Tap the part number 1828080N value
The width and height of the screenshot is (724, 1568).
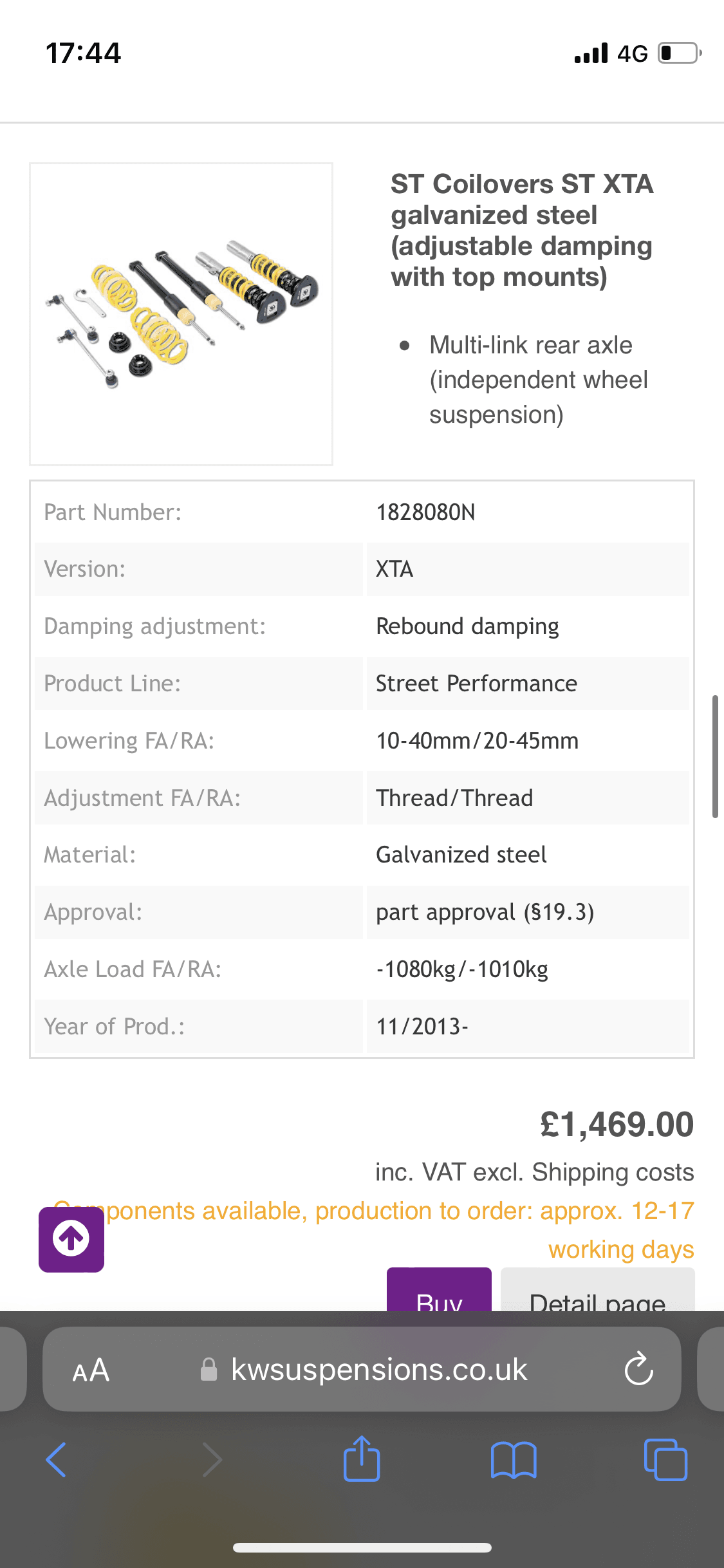[x=425, y=512]
